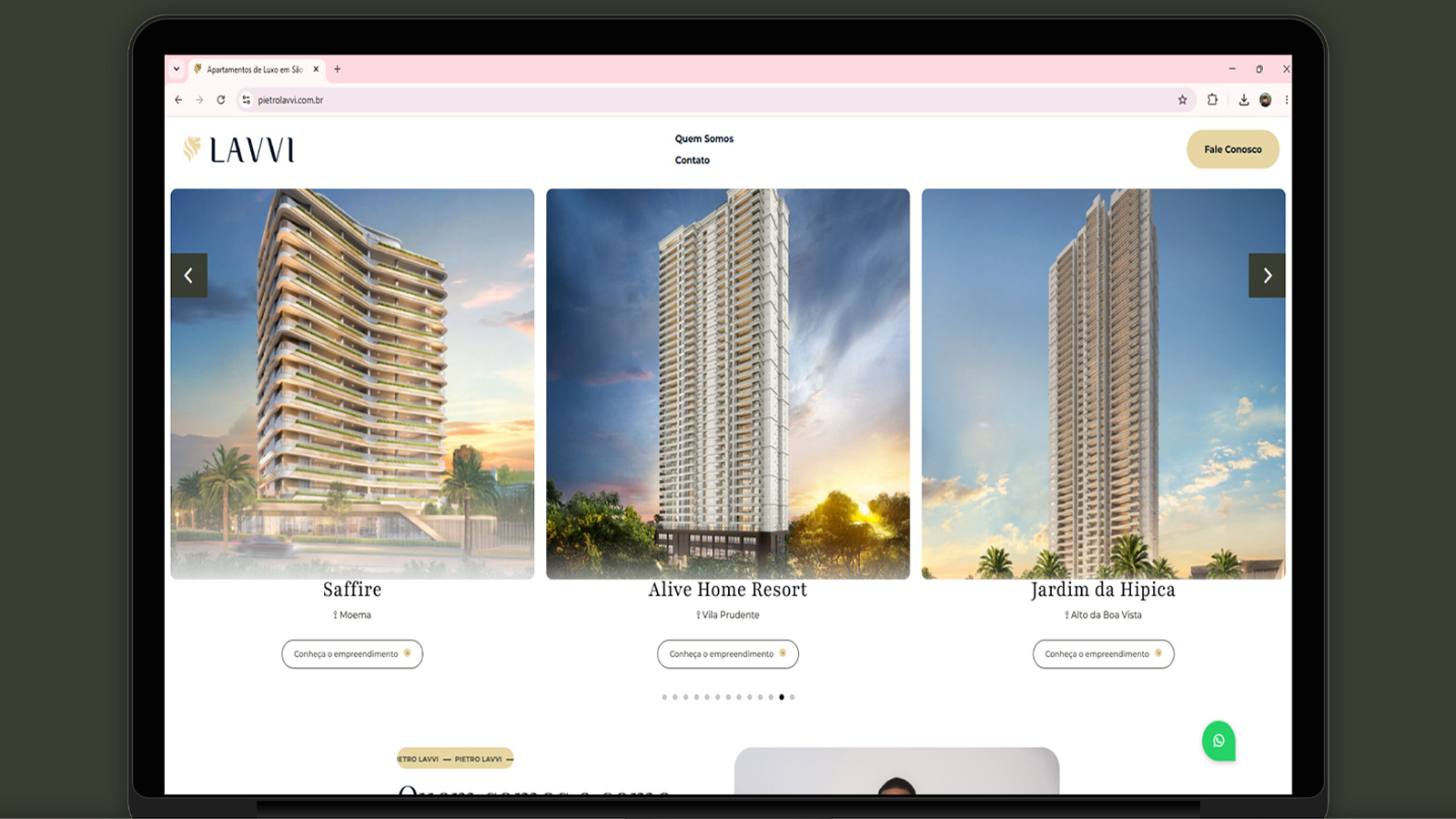Screen dimensions: 1456x819
Task: Open the Jardim da Hipica building image
Action: click(x=1103, y=383)
